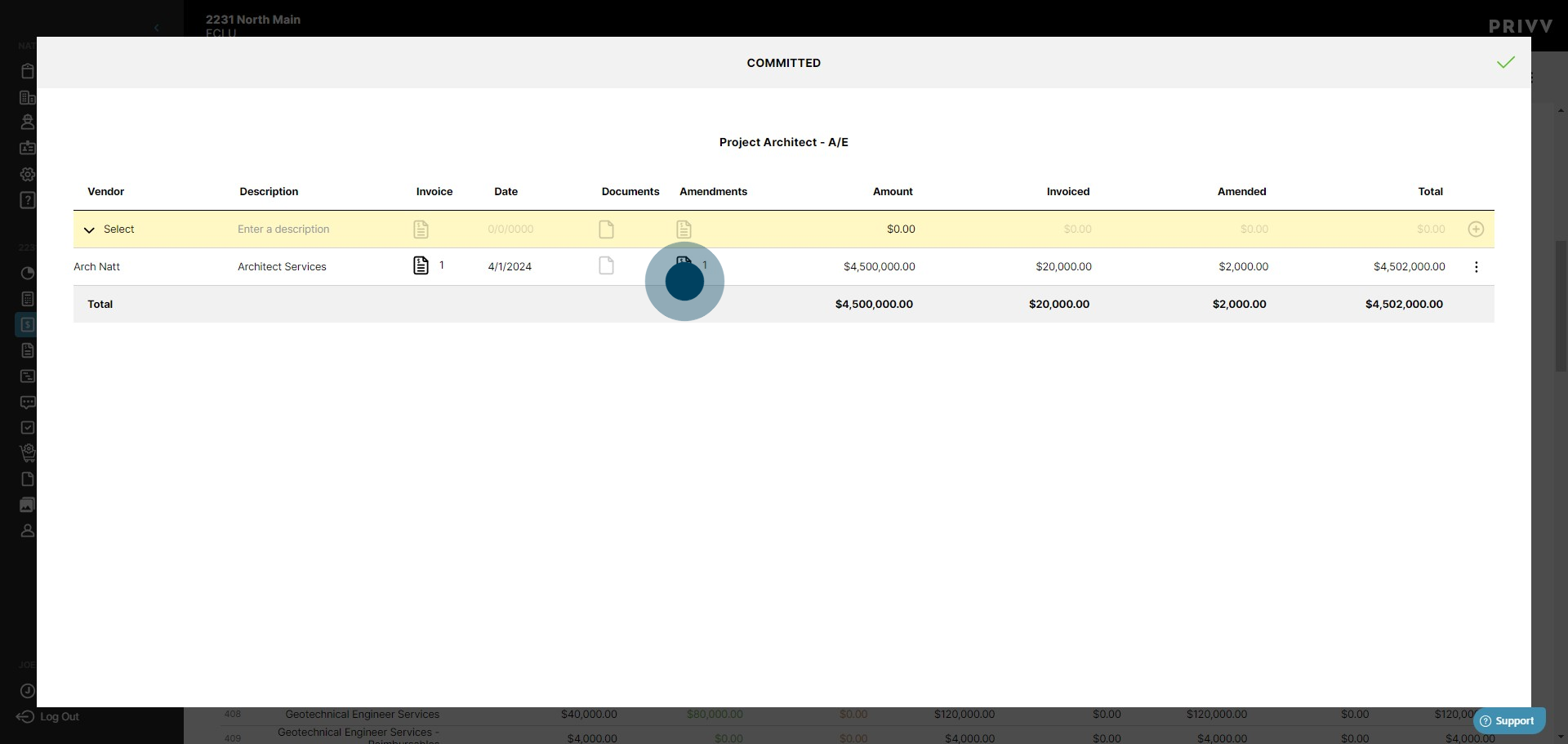Click Arch Natt amended $2,000.00
The image size is (1568, 744).
(x=1243, y=267)
